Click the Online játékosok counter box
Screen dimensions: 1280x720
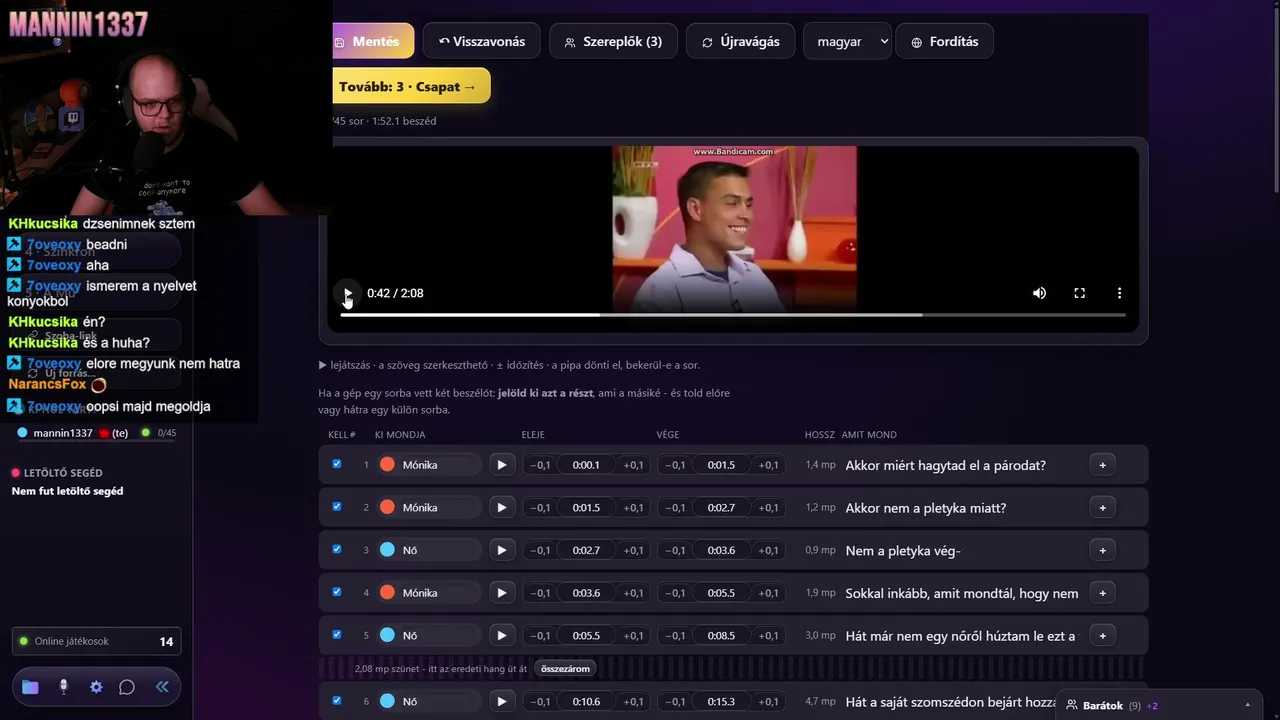coord(97,641)
